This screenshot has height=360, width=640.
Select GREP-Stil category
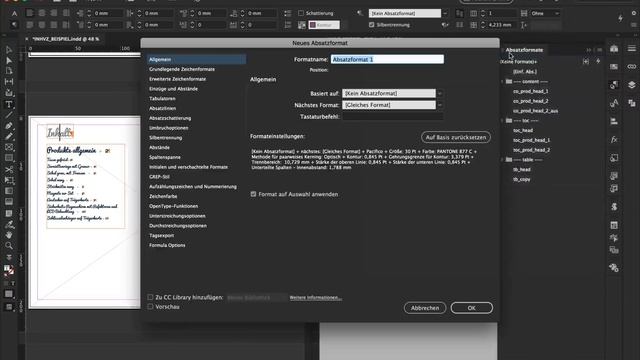tap(160, 177)
